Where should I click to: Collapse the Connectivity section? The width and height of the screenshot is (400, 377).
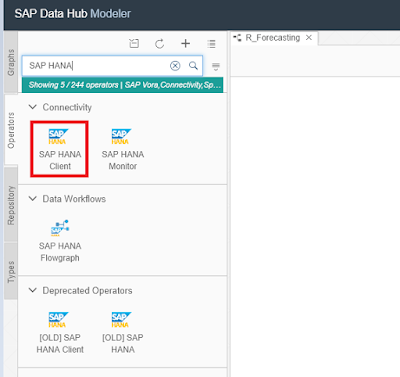(x=33, y=107)
